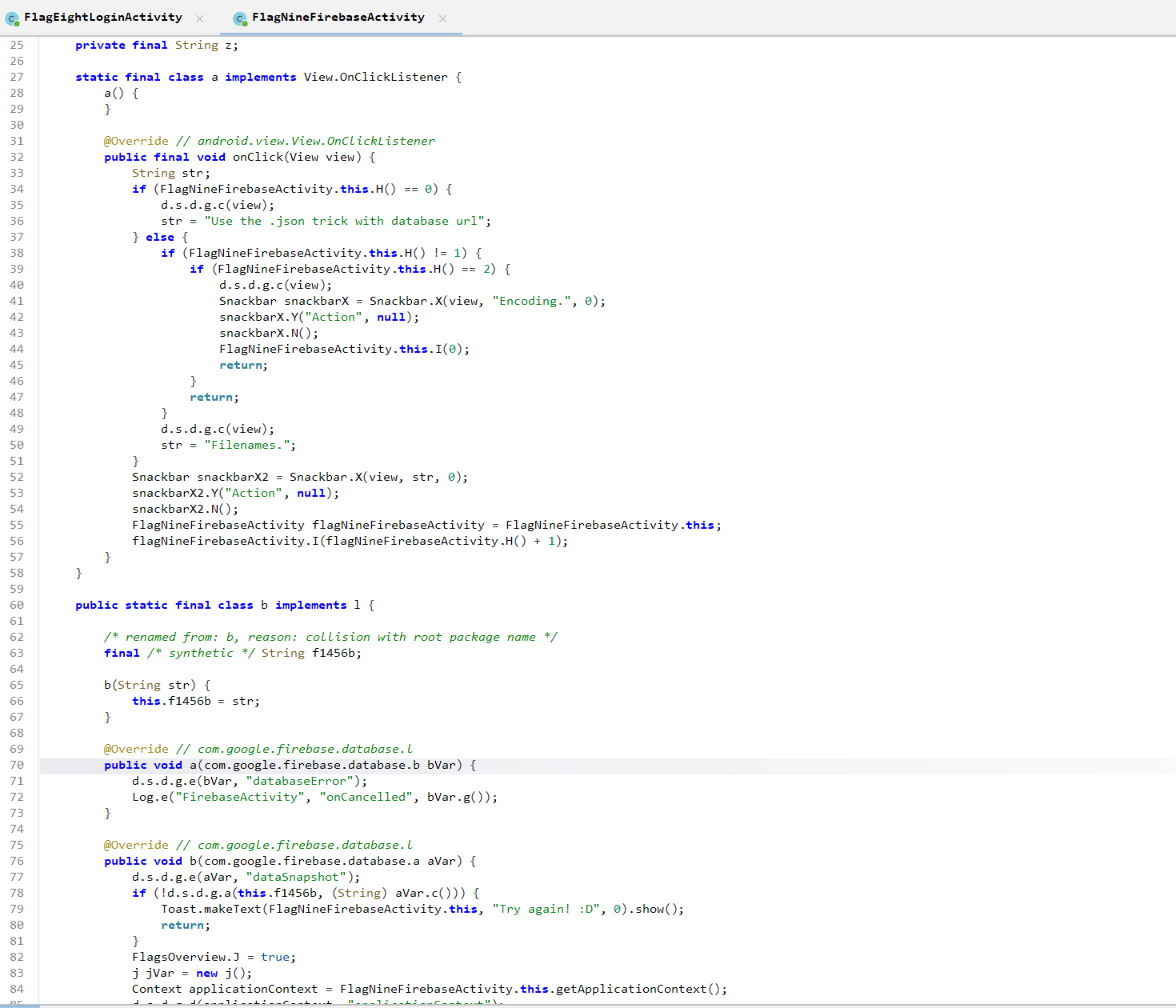Click the FlagNineFirebaseActivity class icon
Viewport: 1176px width, 1008px height.
click(x=240, y=18)
